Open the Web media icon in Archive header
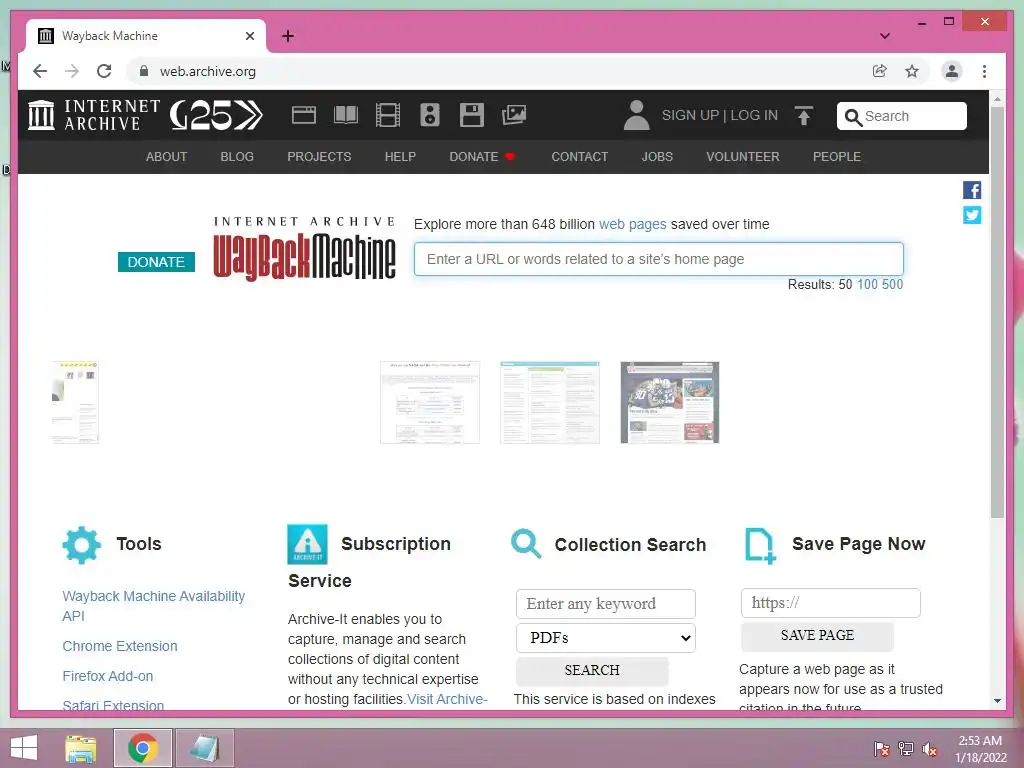The height and width of the screenshot is (768, 1024). [304, 116]
